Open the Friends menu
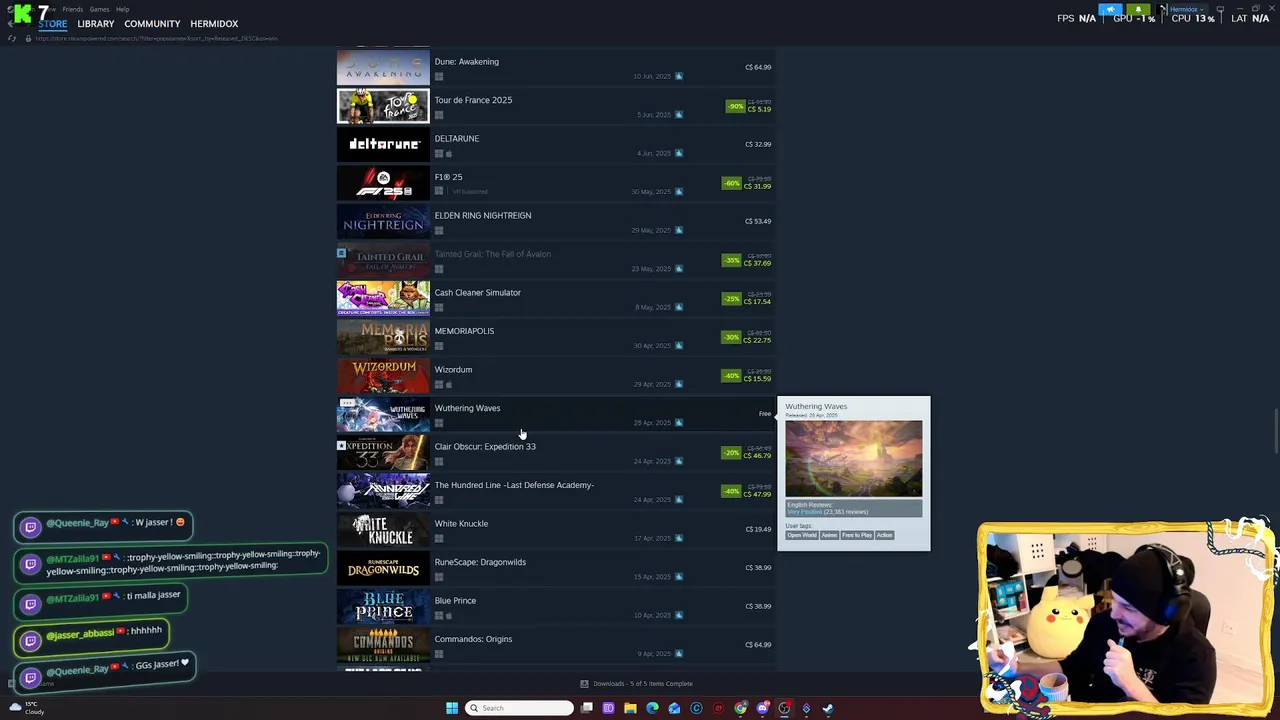 [x=73, y=9]
